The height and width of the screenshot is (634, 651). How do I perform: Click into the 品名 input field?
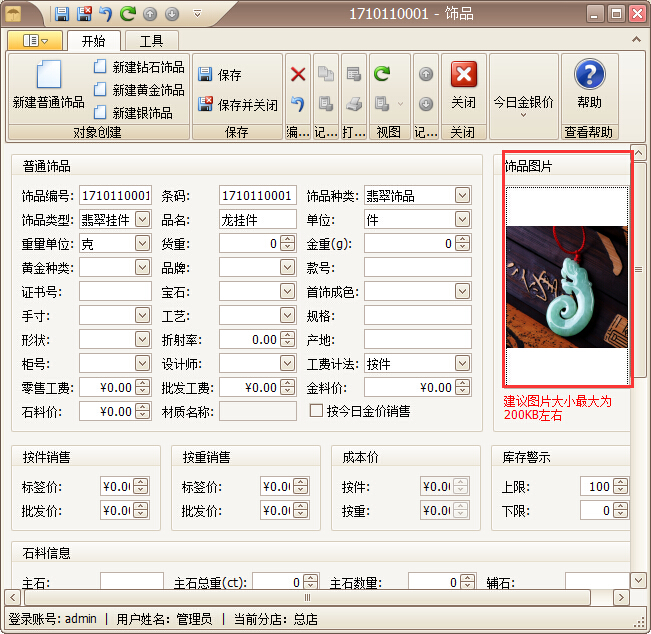pyautogui.click(x=258, y=219)
